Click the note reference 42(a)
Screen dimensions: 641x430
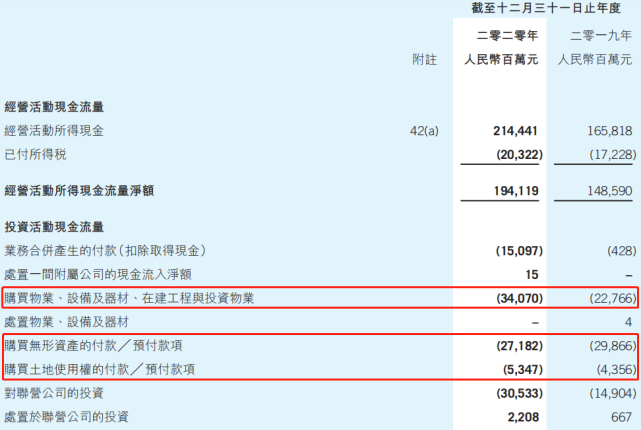pyautogui.click(x=424, y=131)
